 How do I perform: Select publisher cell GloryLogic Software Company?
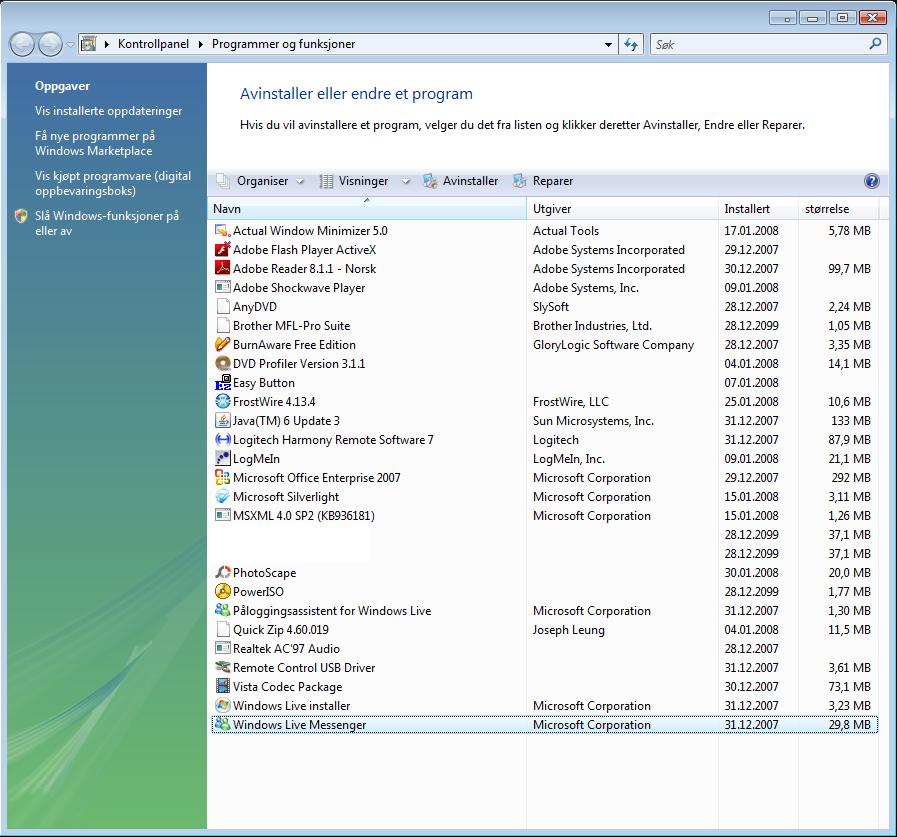[x=613, y=344]
